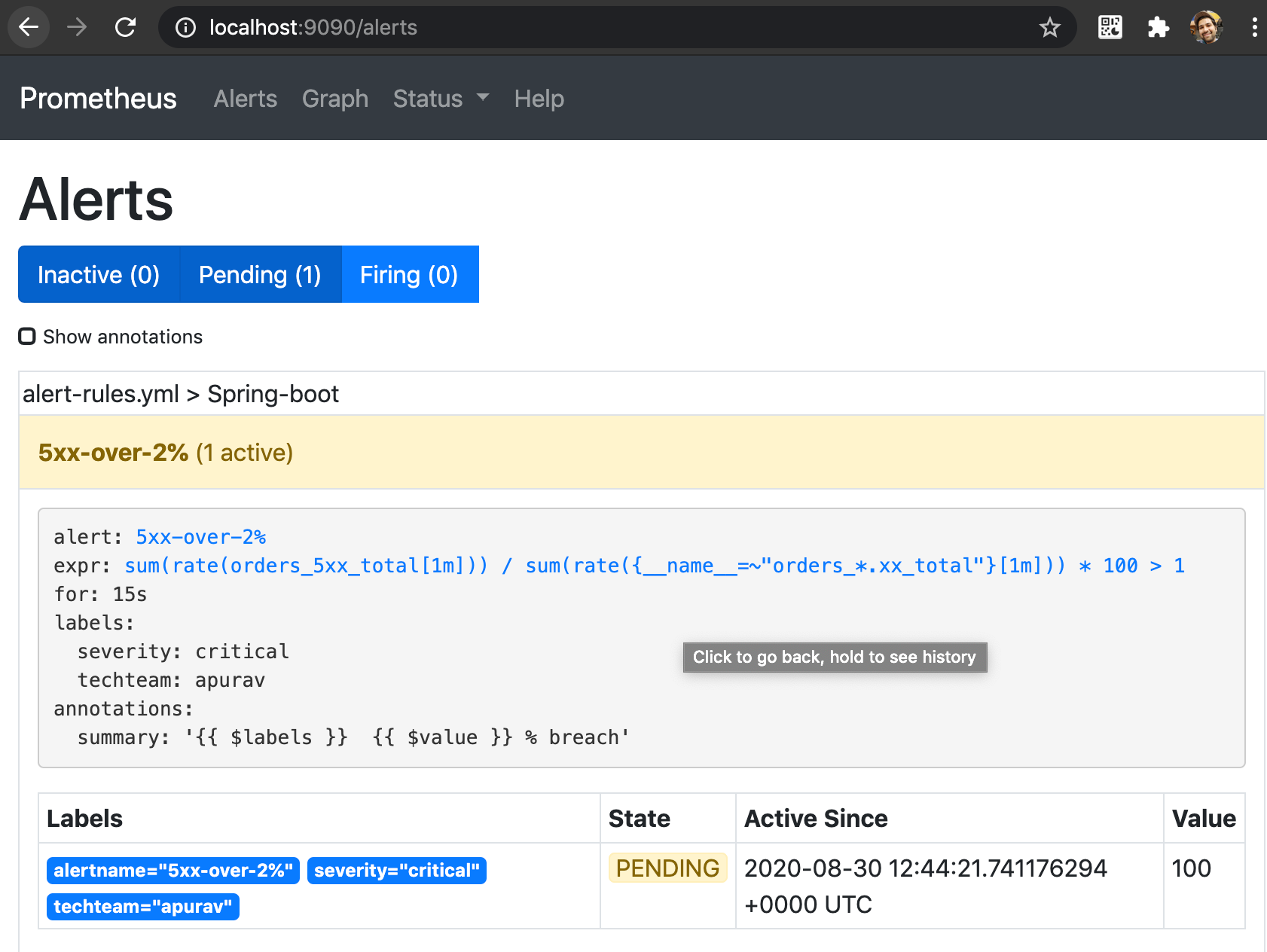The height and width of the screenshot is (952, 1267).
Task: Reload the page with the refresh icon
Action: pyautogui.click(x=125, y=28)
